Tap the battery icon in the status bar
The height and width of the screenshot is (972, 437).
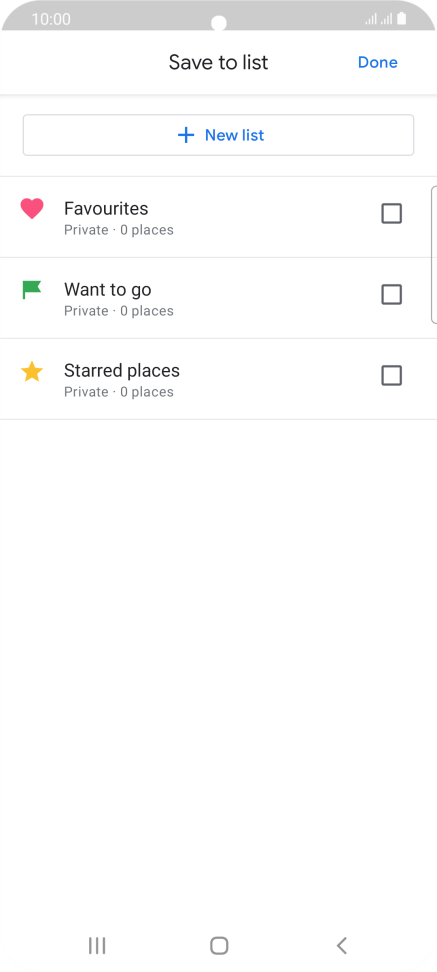402,19
